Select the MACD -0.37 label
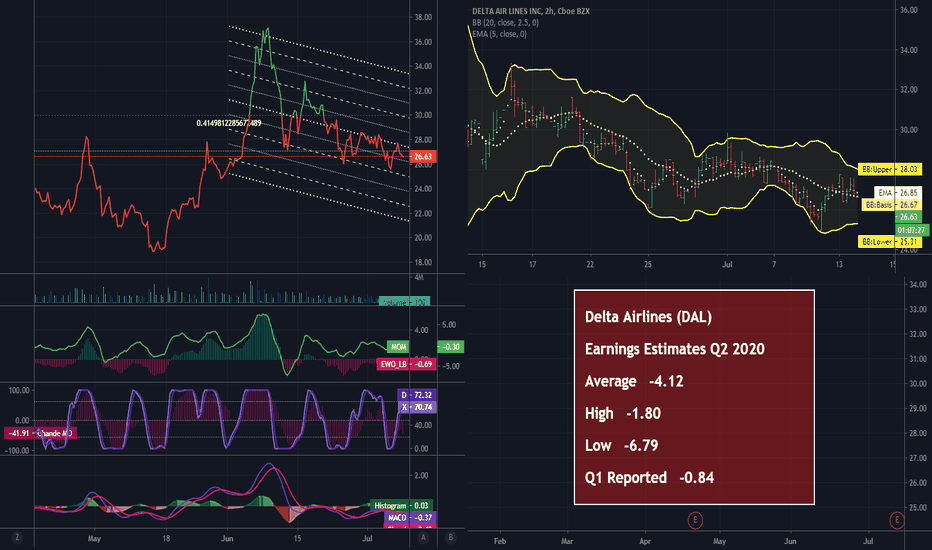The image size is (932, 550). coord(411,517)
